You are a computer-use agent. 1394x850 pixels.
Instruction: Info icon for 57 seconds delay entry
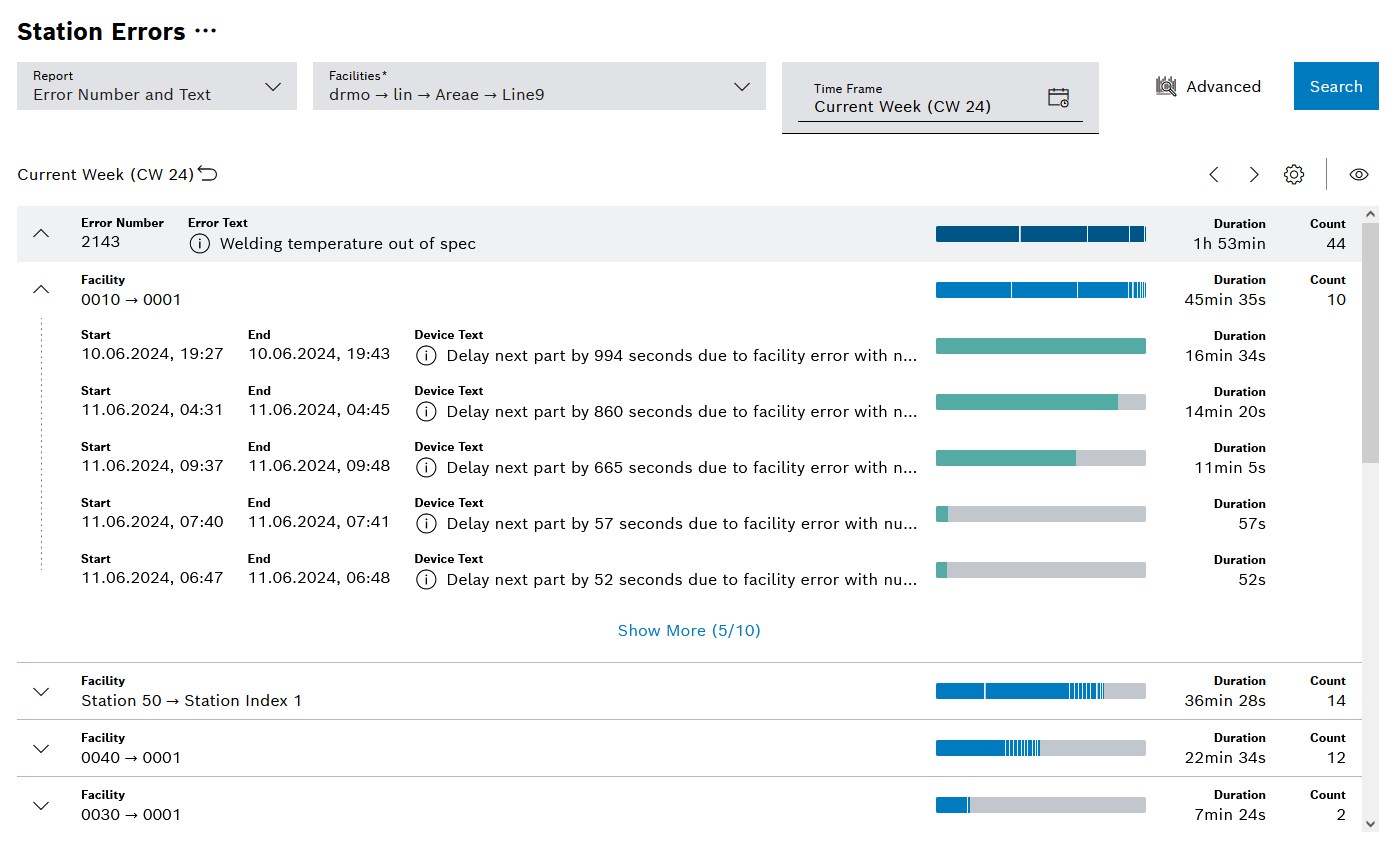pos(426,524)
